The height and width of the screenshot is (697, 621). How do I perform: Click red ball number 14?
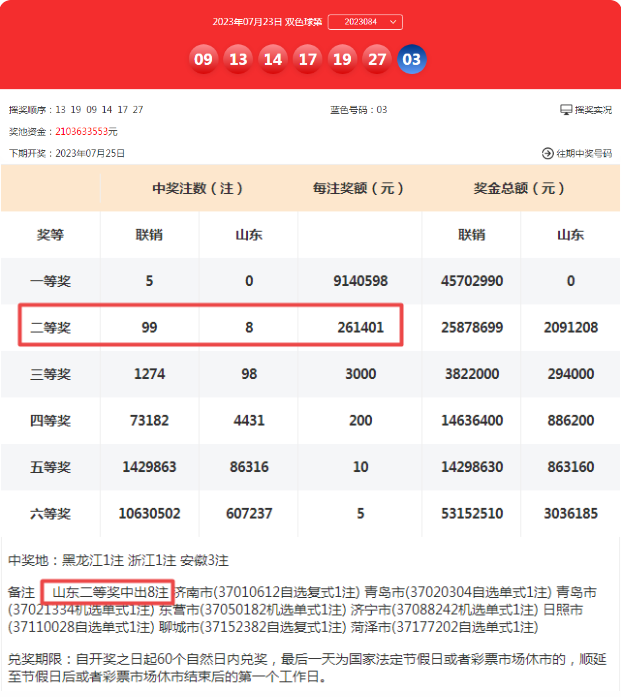coord(273,59)
